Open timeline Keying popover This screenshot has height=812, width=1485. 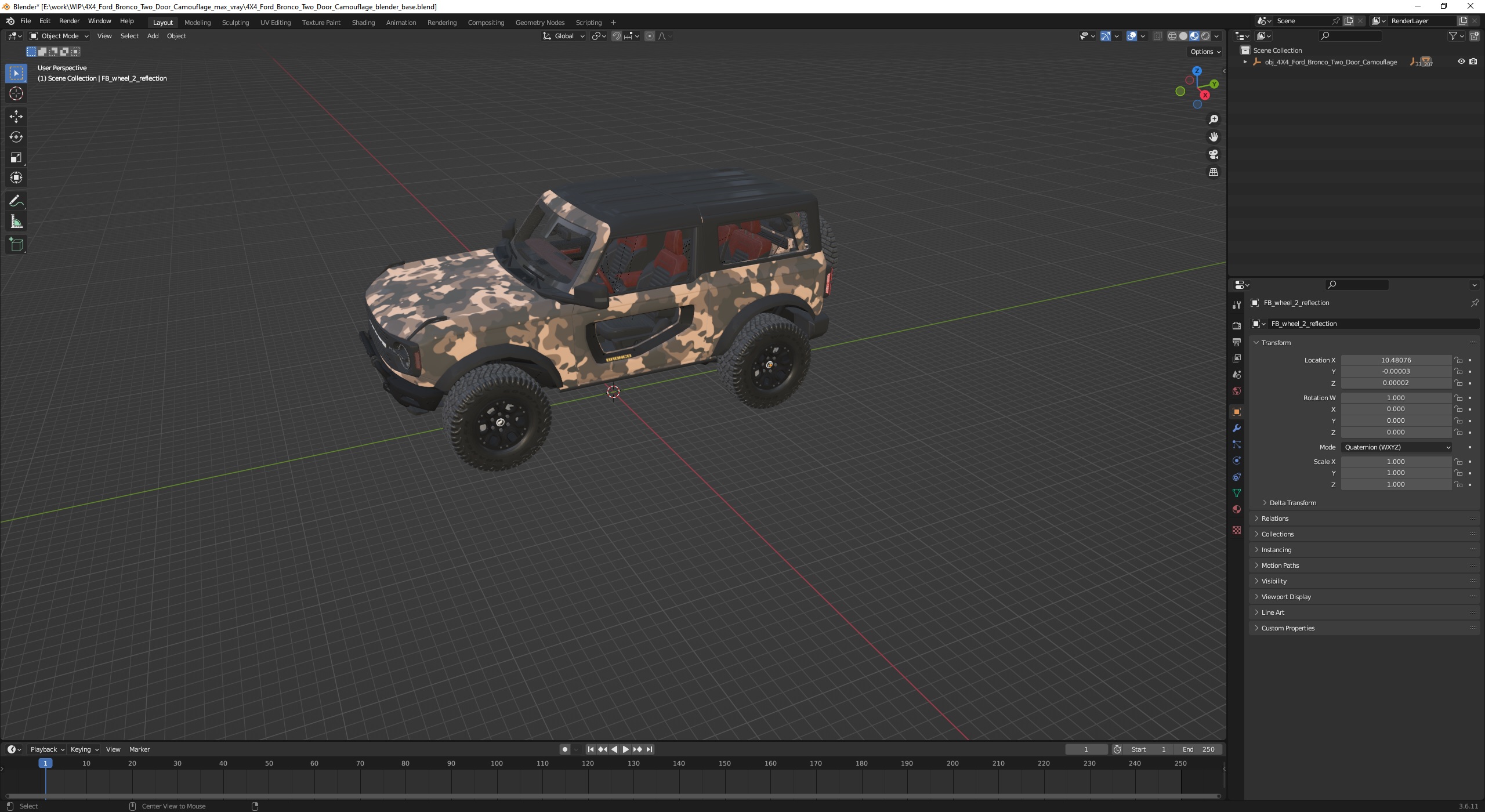(x=84, y=749)
